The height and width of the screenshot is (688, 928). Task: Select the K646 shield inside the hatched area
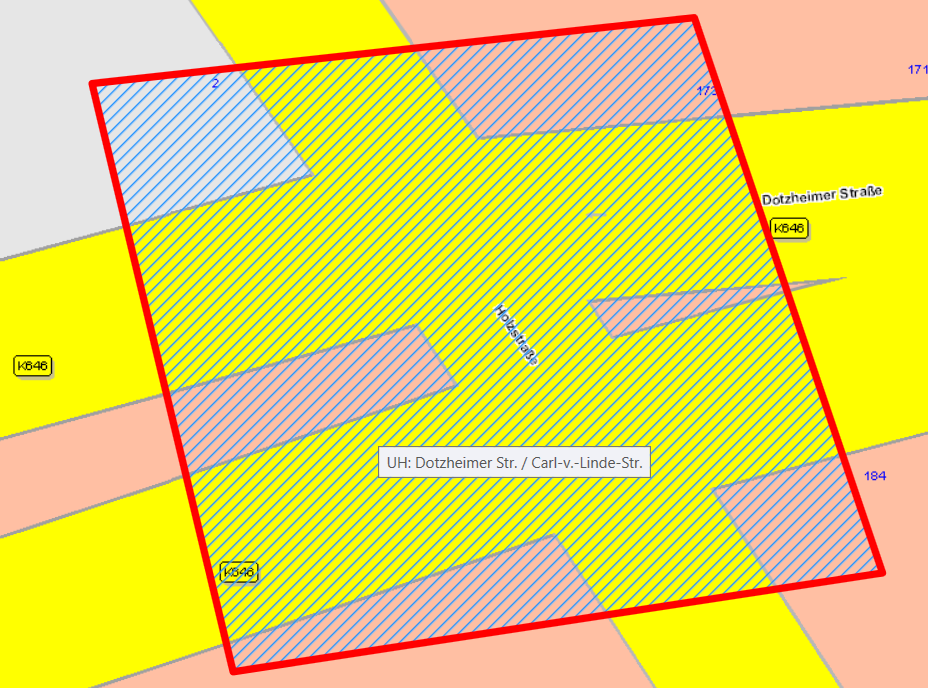click(x=238, y=572)
